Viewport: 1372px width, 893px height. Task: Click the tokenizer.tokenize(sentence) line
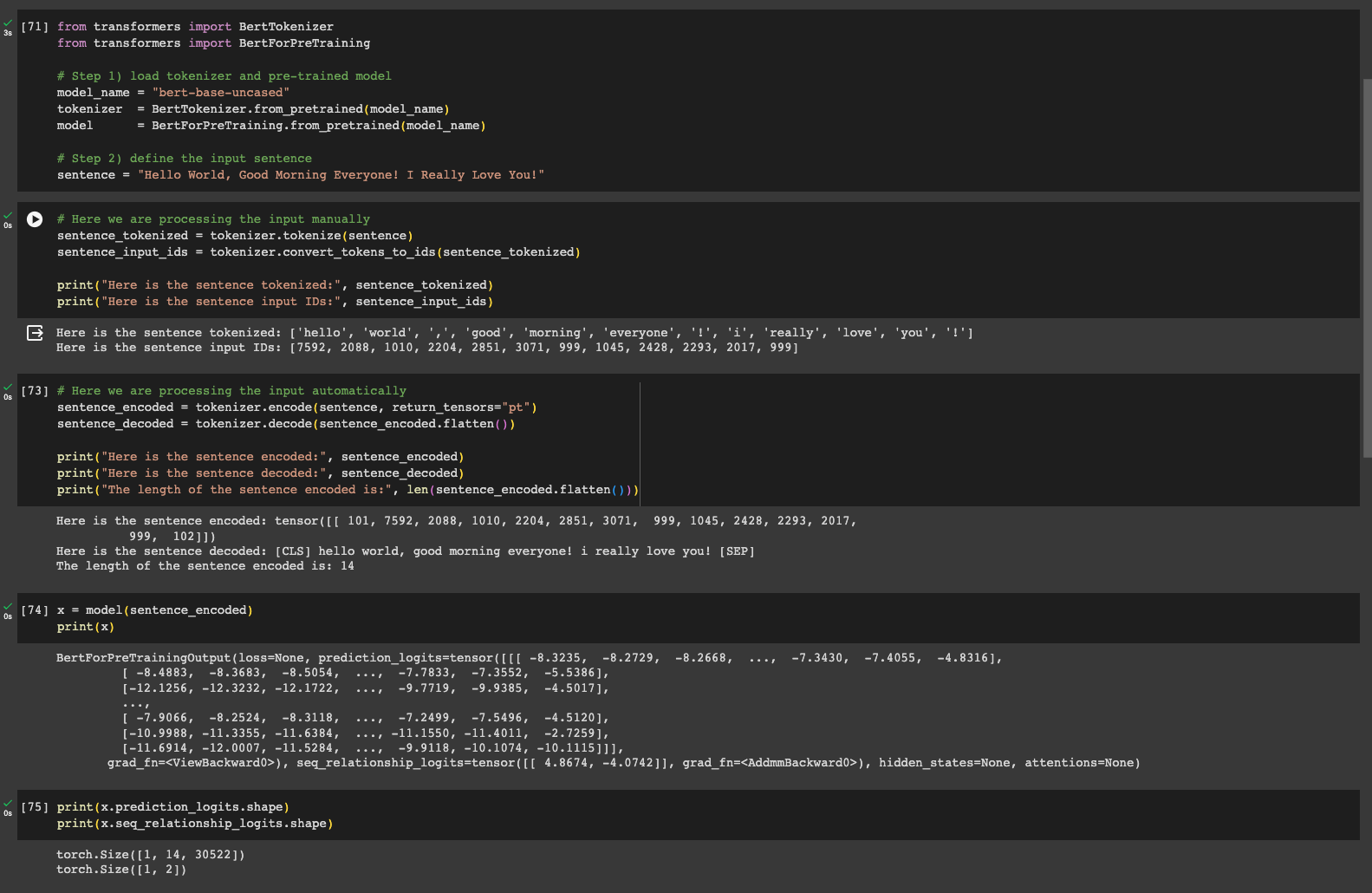[x=235, y=236]
